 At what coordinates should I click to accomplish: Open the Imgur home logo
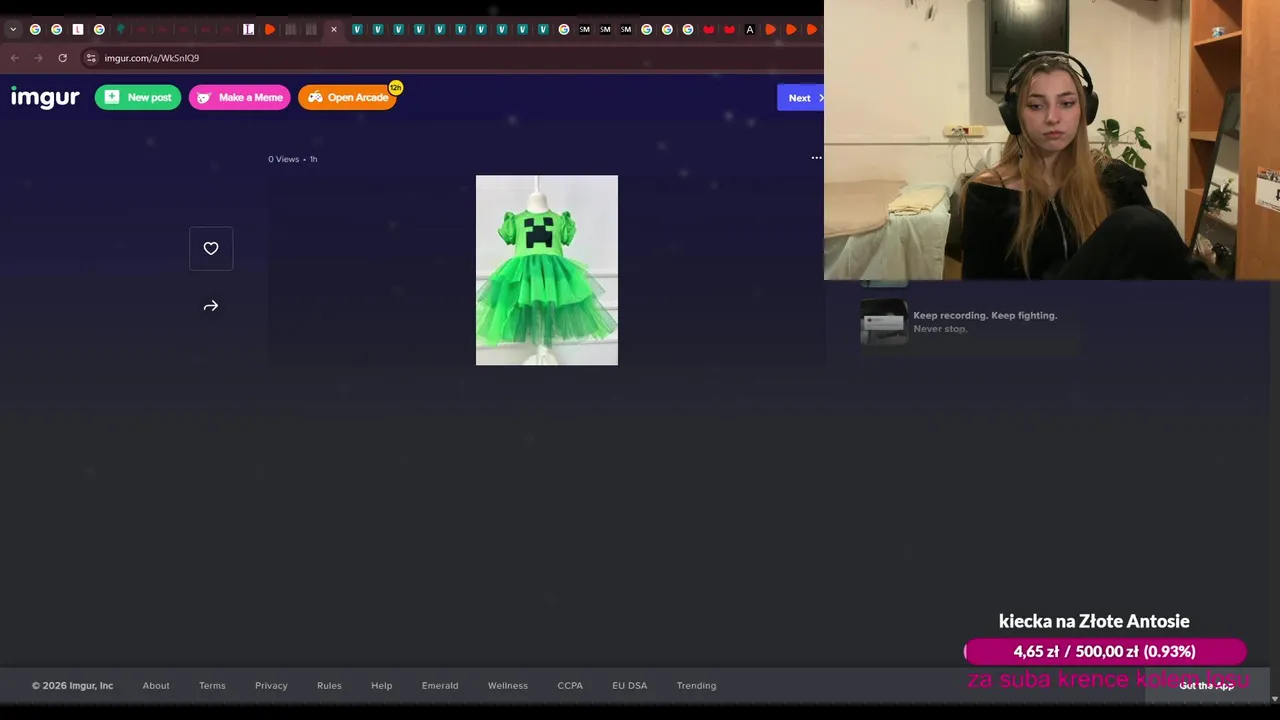45,97
